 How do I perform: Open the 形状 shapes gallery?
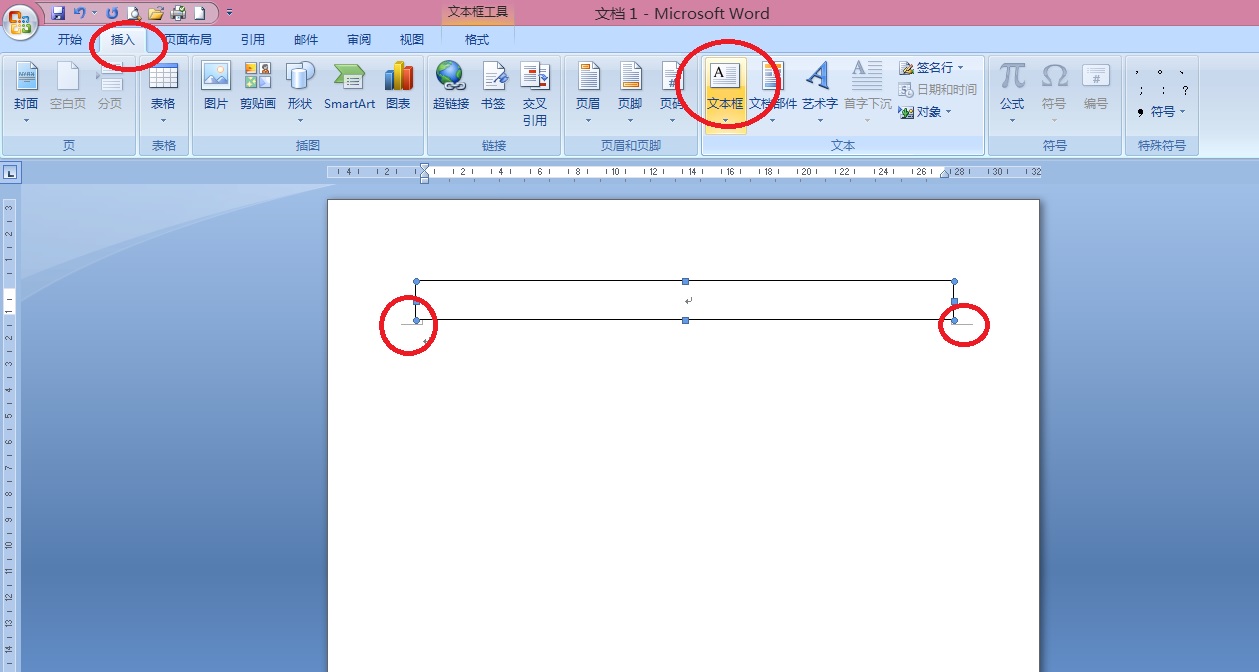click(x=300, y=92)
